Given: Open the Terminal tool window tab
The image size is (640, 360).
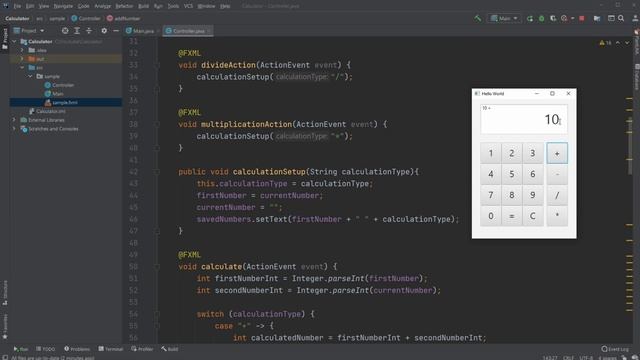Looking at the screenshot, I should click(111, 349).
